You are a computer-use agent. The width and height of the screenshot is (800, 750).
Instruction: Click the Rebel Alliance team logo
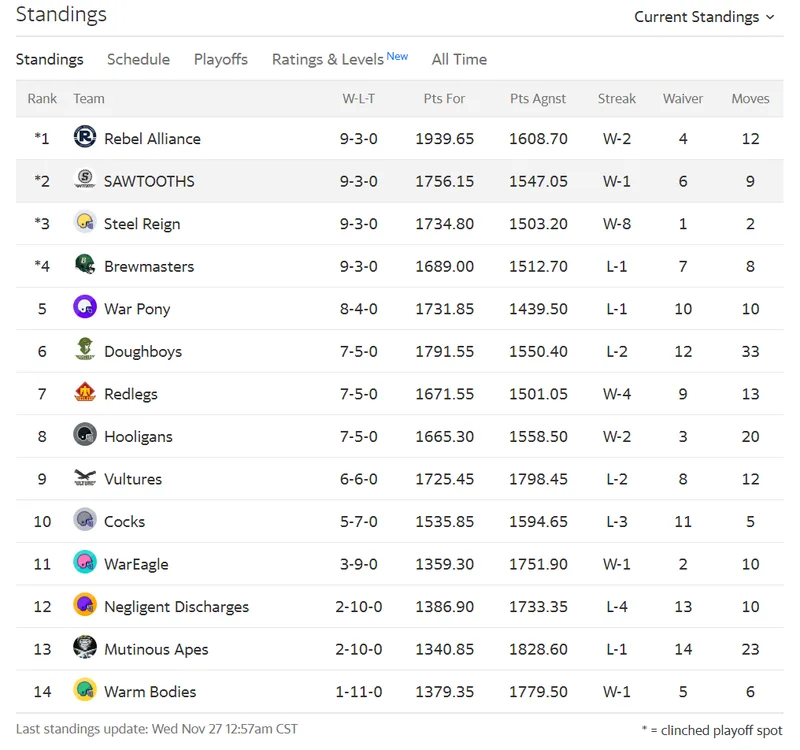point(85,137)
